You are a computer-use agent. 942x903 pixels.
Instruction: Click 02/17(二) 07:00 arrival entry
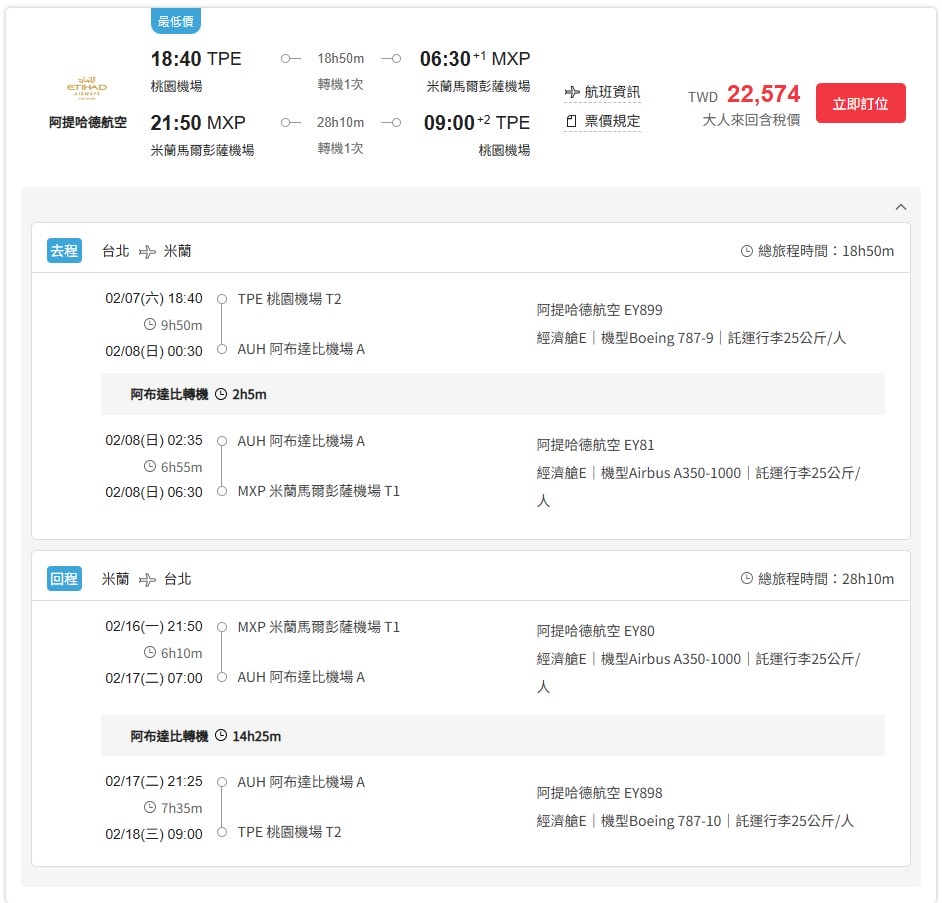tap(154, 678)
